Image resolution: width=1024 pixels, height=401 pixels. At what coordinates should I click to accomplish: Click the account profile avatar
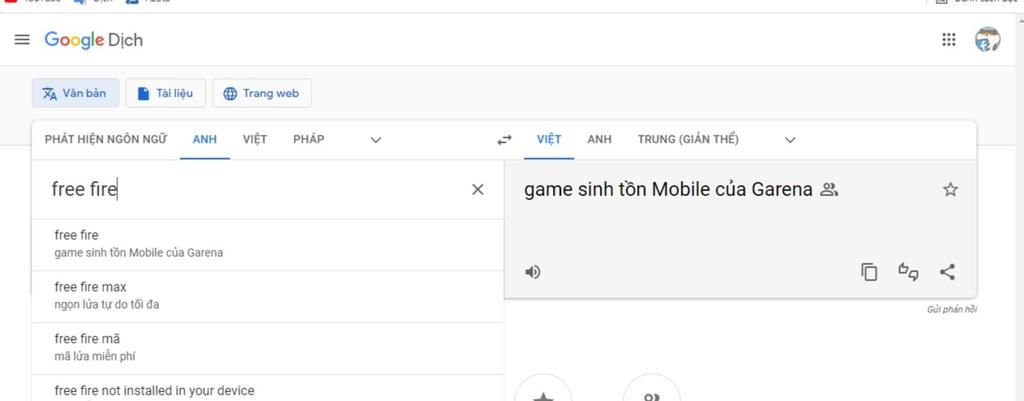pos(987,40)
